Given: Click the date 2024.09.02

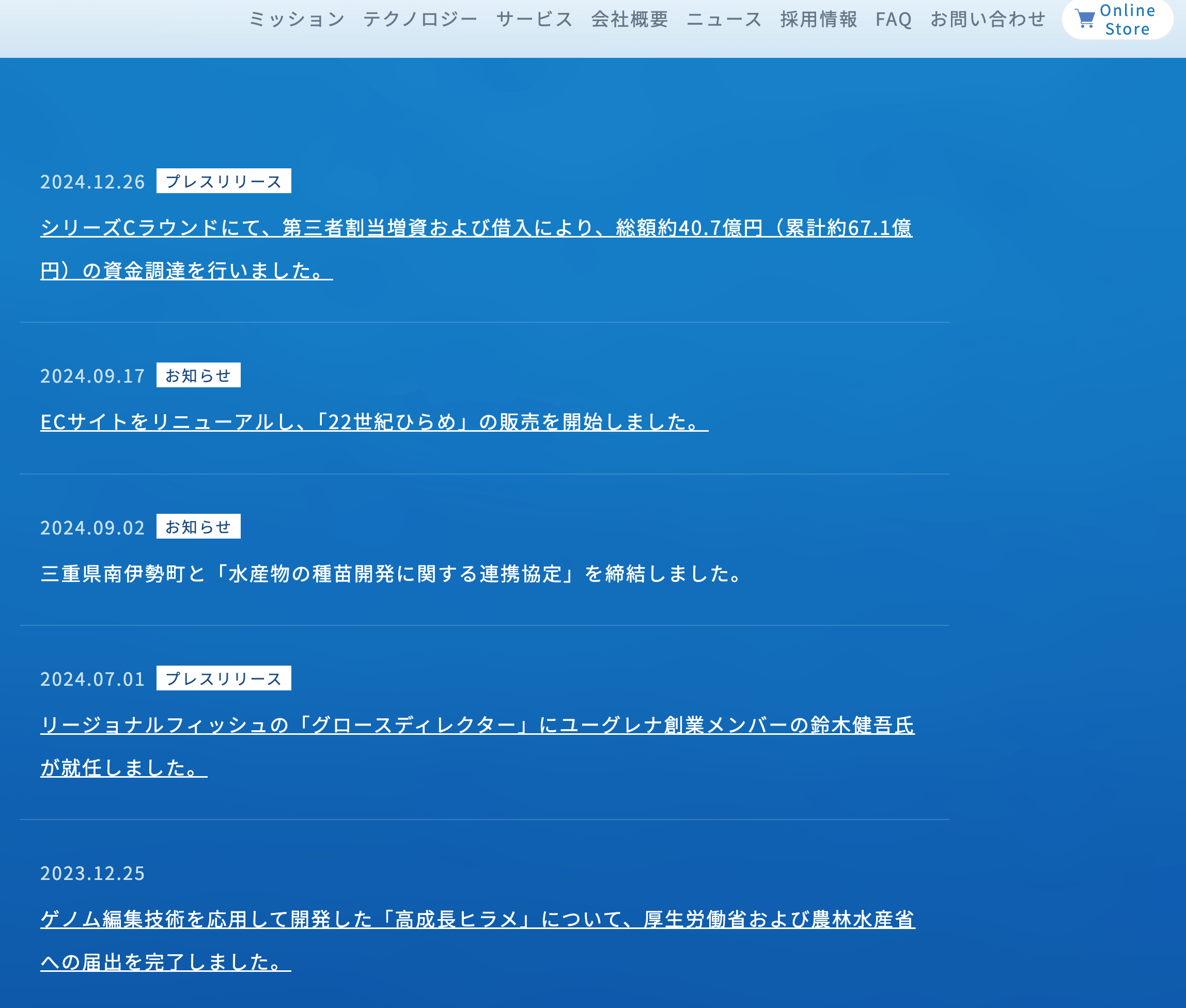Looking at the screenshot, I should tap(92, 527).
